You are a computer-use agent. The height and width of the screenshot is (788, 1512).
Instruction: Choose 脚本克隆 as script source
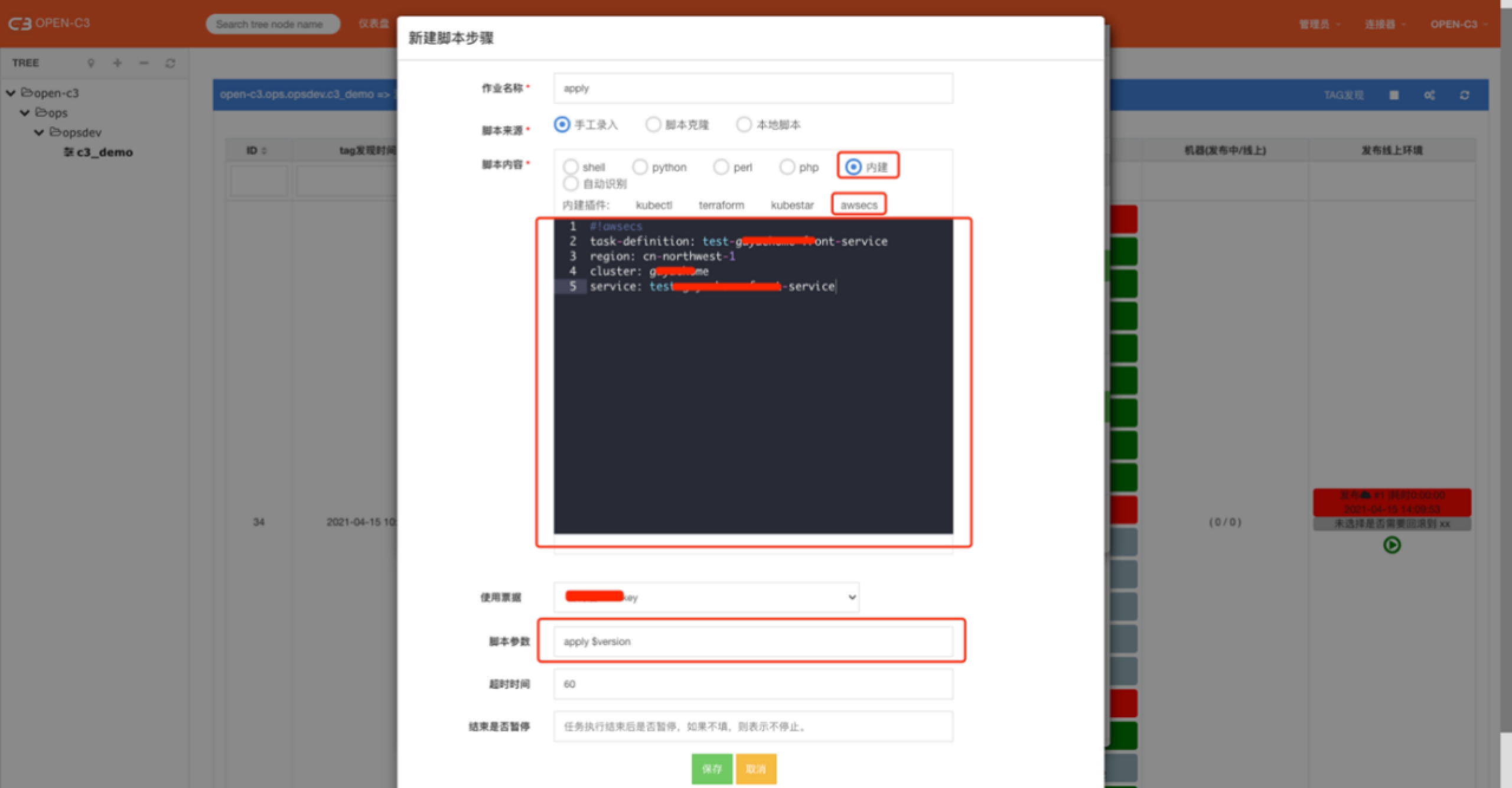[x=653, y=125]
